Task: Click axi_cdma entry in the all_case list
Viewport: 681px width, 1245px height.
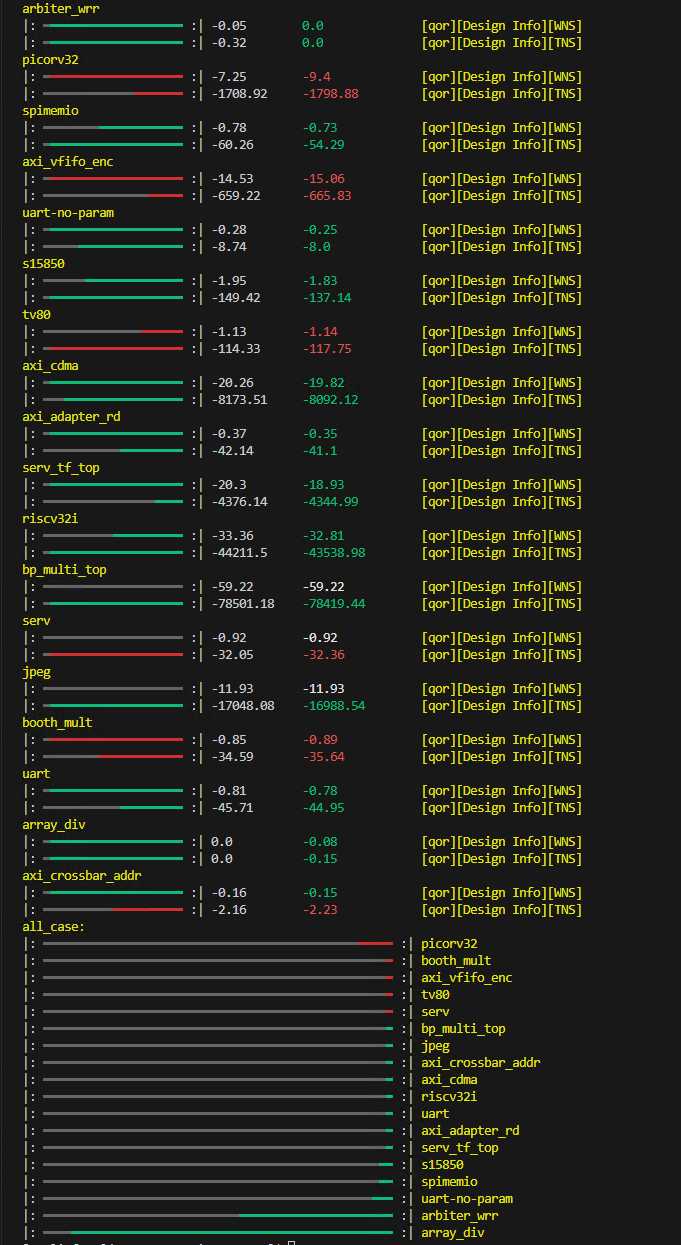Action: pyautogui.click(x=449, y=1080)
